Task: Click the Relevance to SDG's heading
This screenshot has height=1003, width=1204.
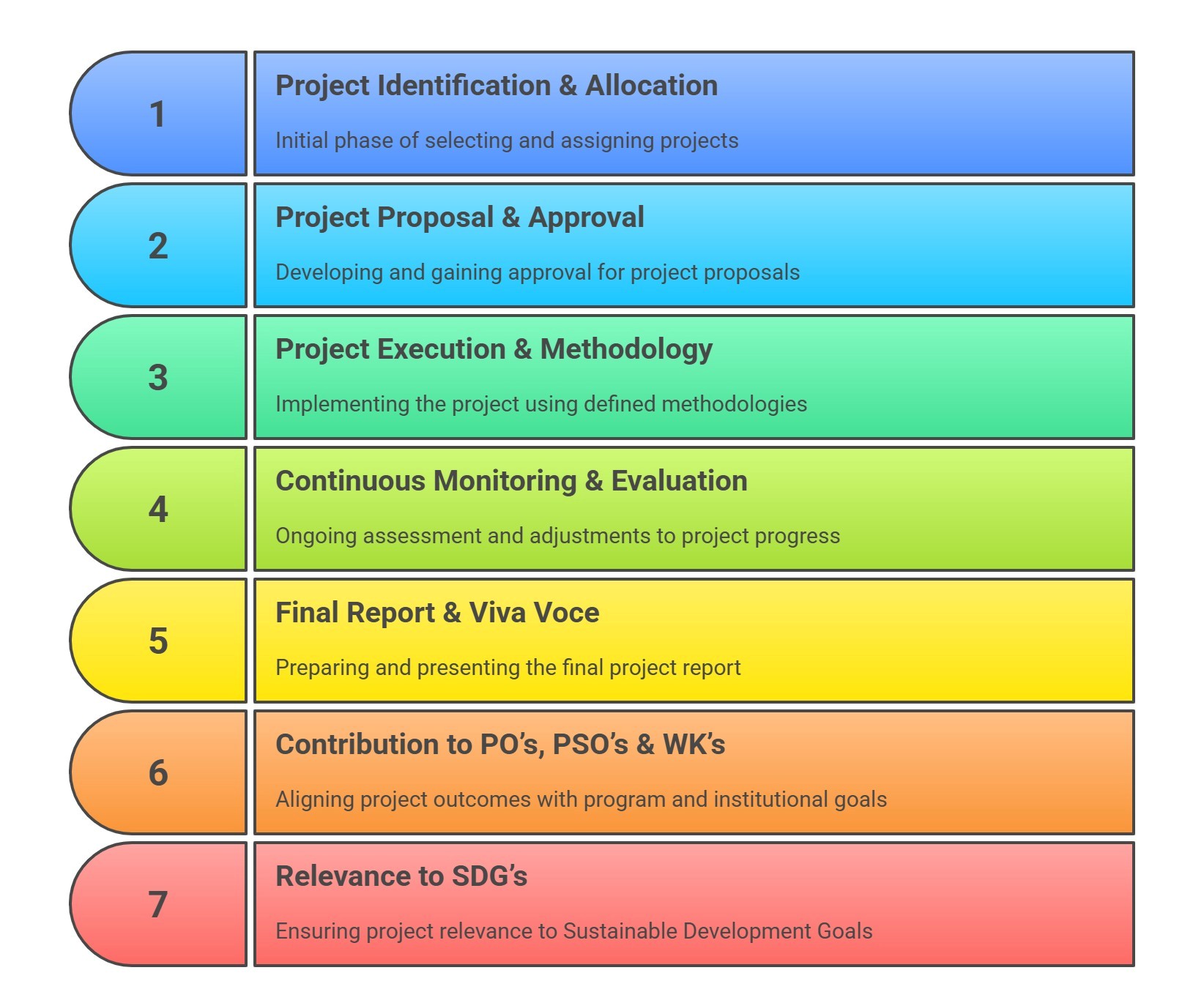Action: coord(401,876)
